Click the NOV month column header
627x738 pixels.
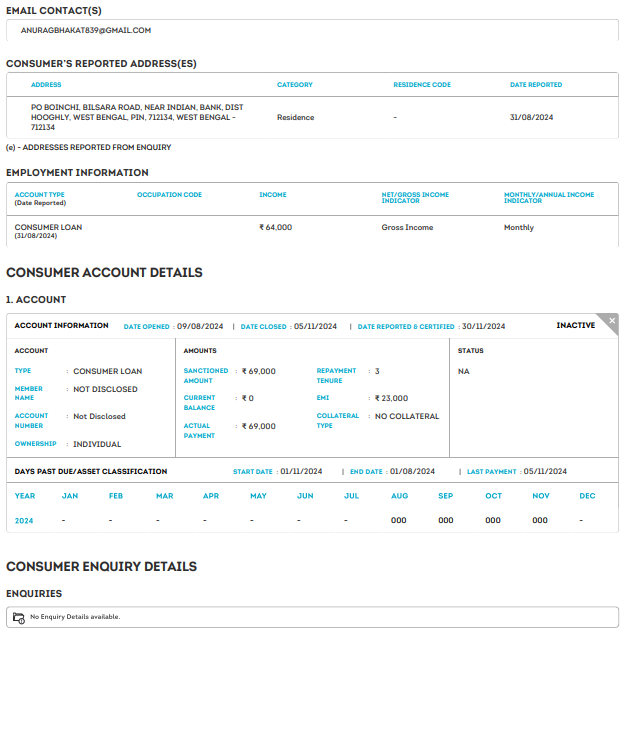(x=540, y=496)
